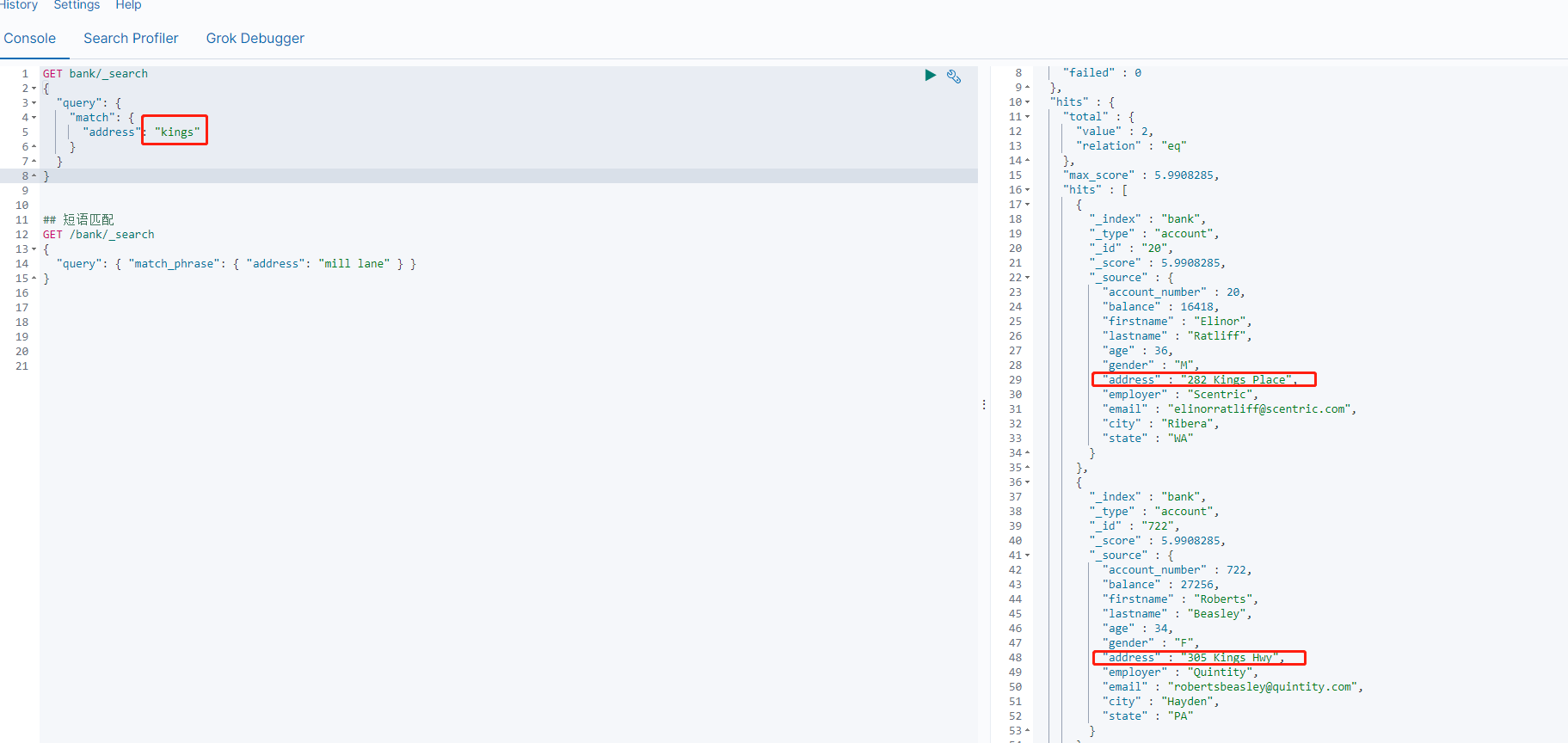Click the "GET bank/_search" request line
This screenshot has height=743, width=1568.
(95, 74)
